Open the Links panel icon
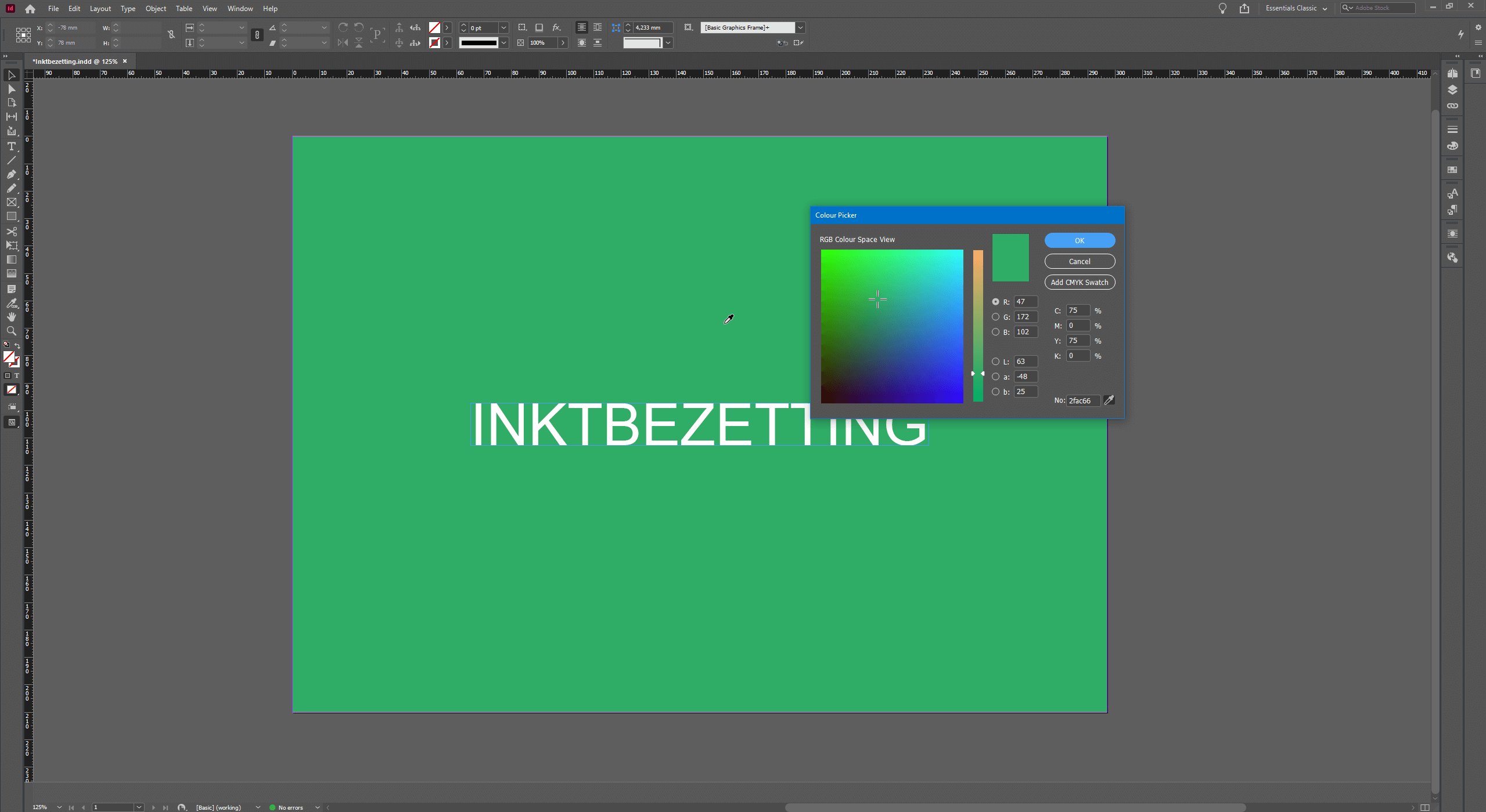Viewport: 1486px width, 812px height. [x=1452, y=106]
